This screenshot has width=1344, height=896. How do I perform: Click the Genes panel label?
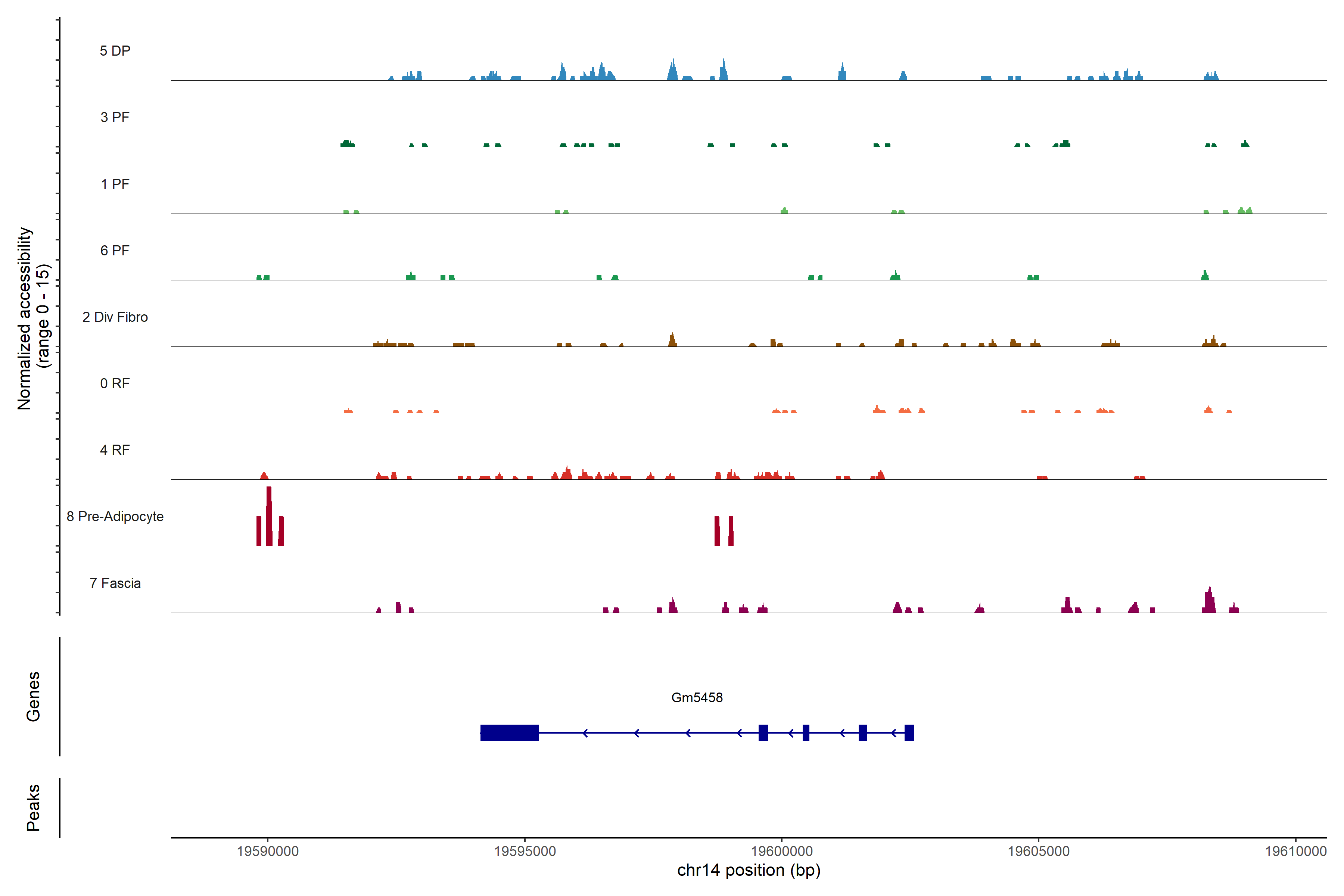click(x=33, y=697)
